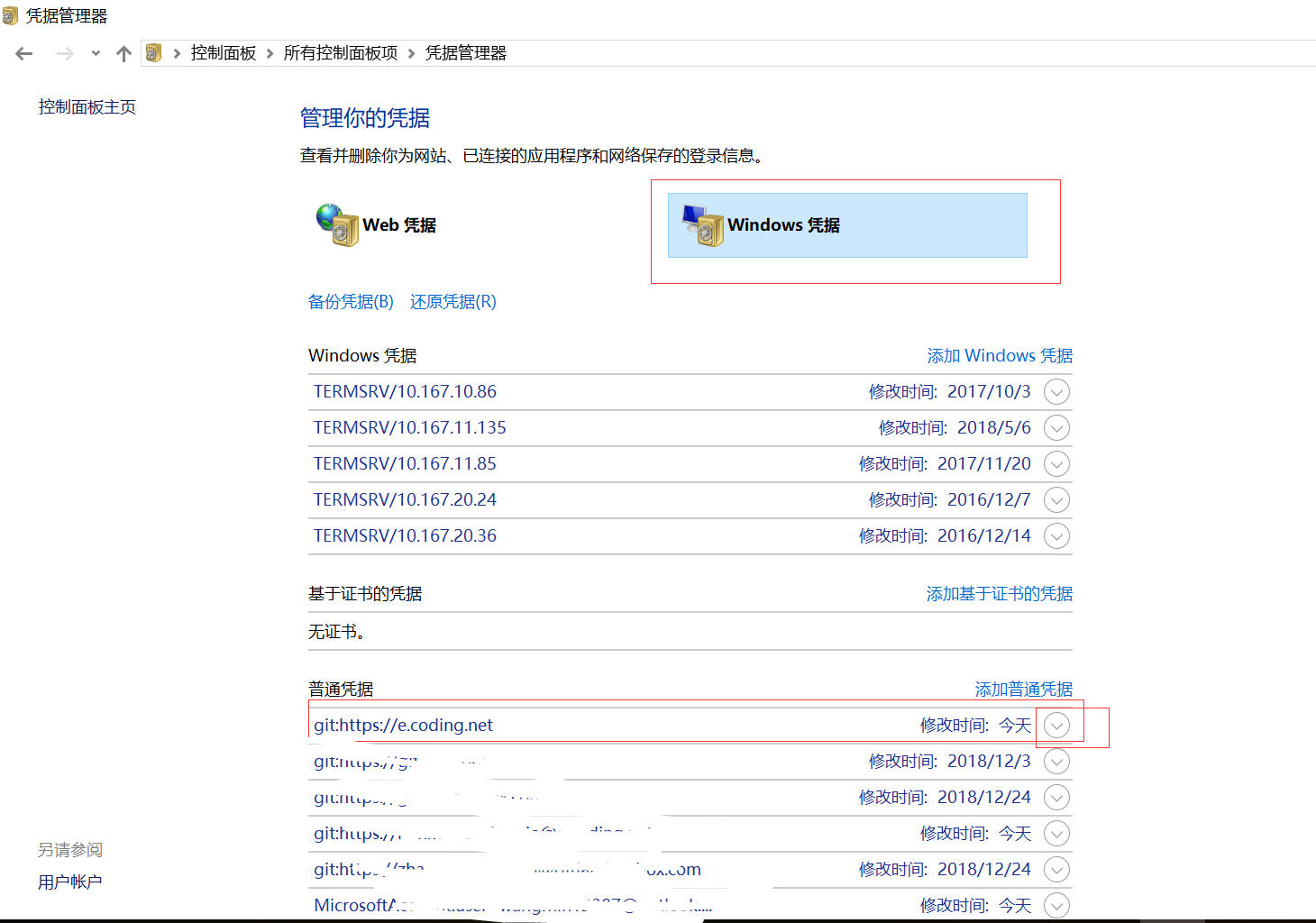
Task: Click the Credential Manager icon in the address bar
Action: [x=154, y=52]
